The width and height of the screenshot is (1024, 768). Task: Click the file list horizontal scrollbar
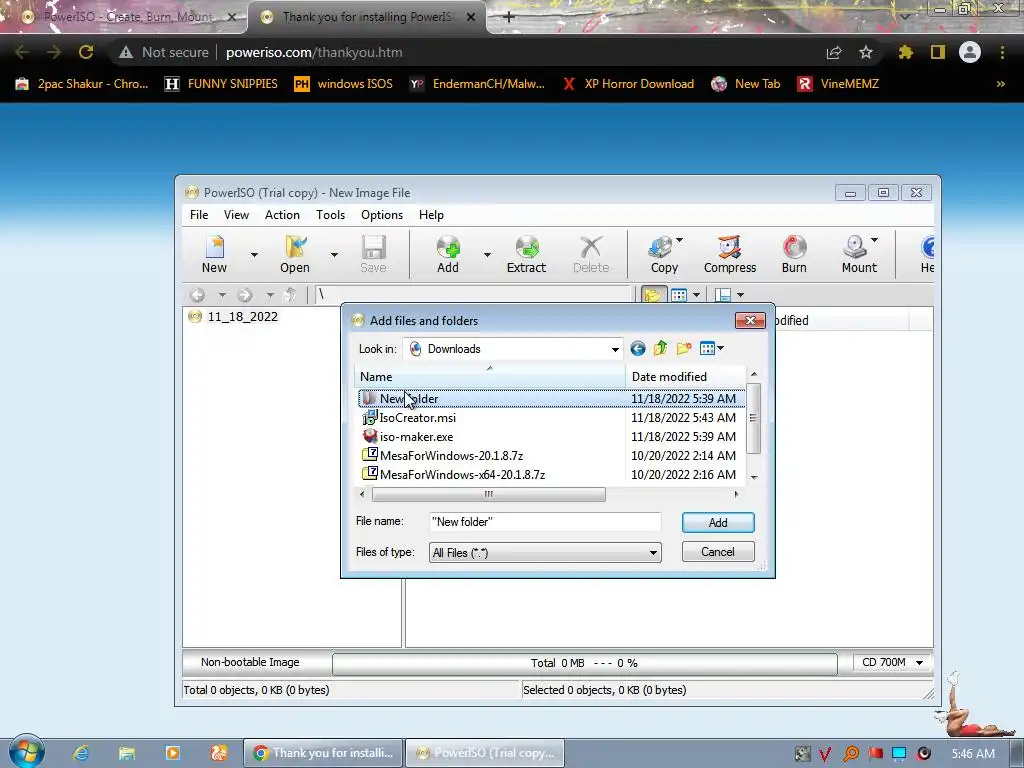488,494
